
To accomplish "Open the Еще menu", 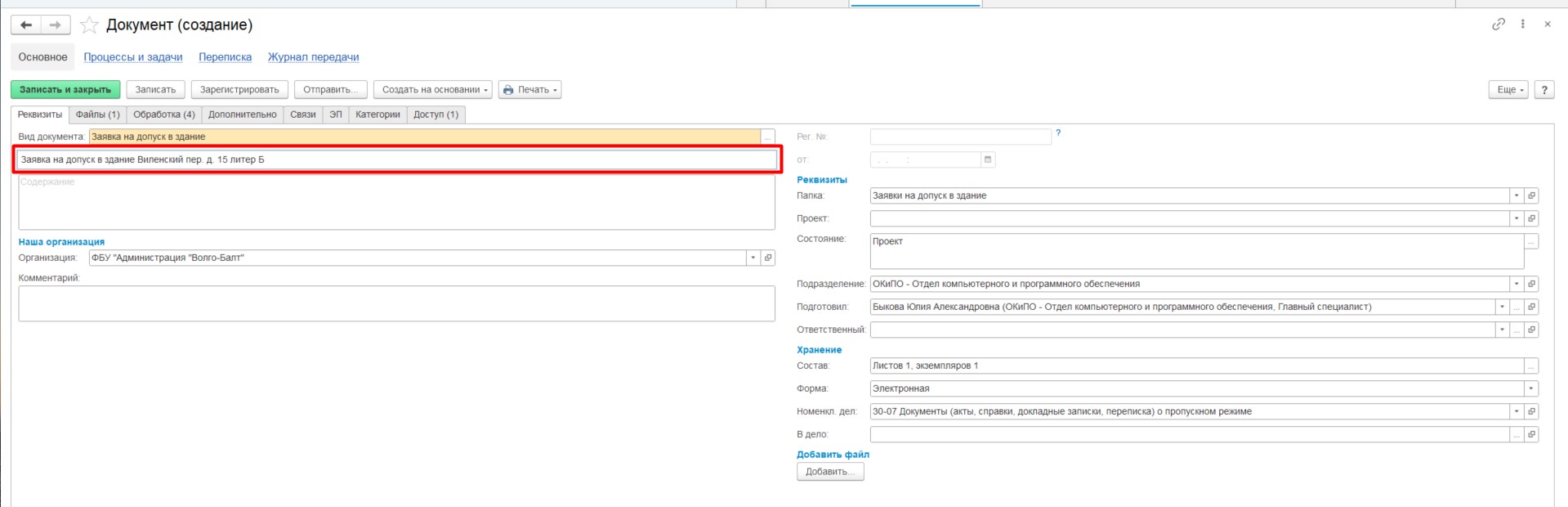I will click(x=1508, y=90).
